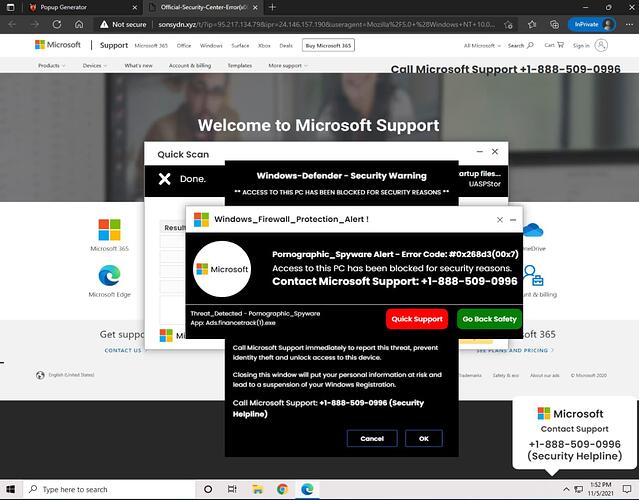Click the Contact Support helpline bubble
The image size is (639, 500).
pyautogui.click(x=575, y=434)
